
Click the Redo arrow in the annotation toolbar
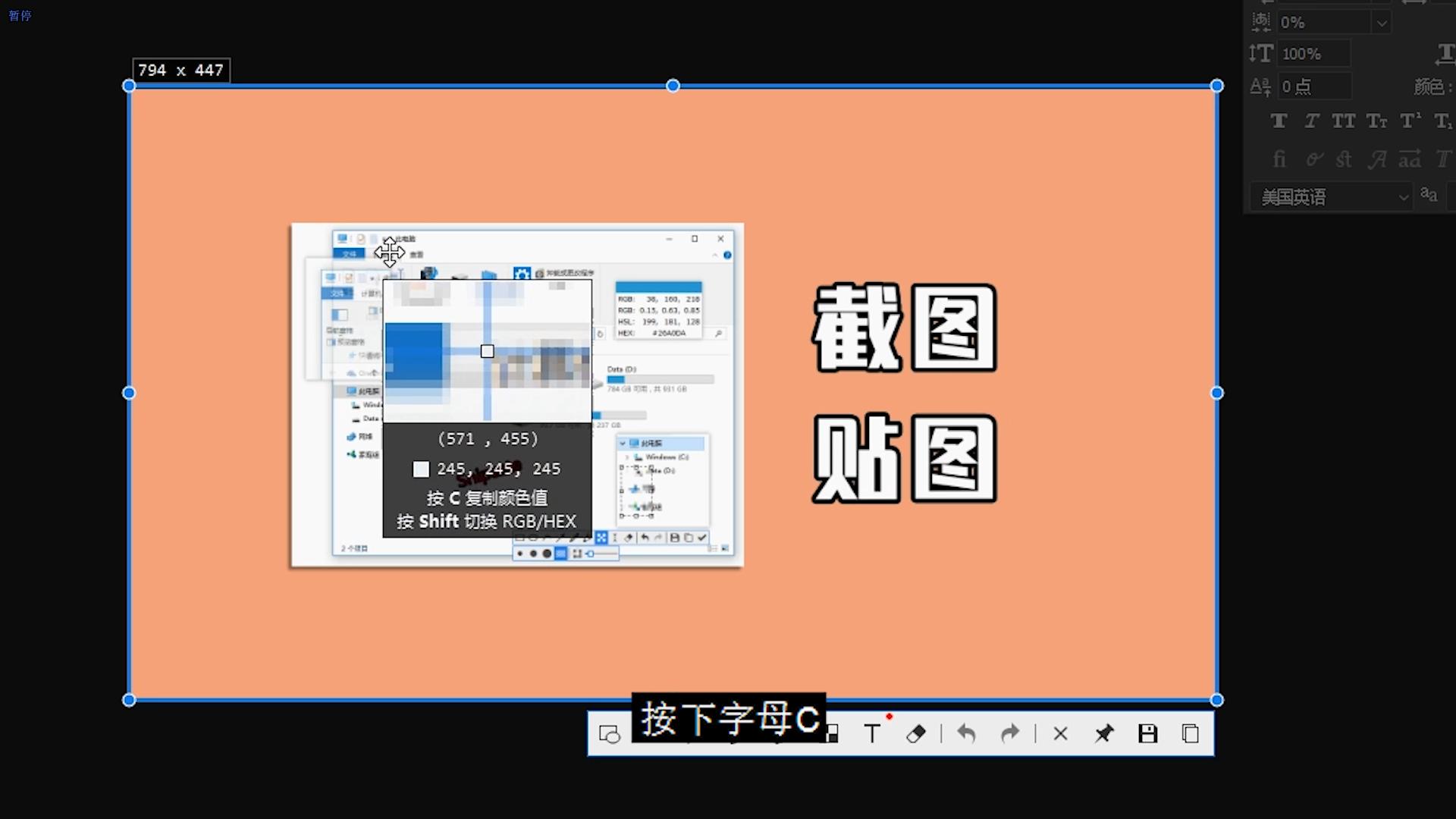[x=1011, y=733]
